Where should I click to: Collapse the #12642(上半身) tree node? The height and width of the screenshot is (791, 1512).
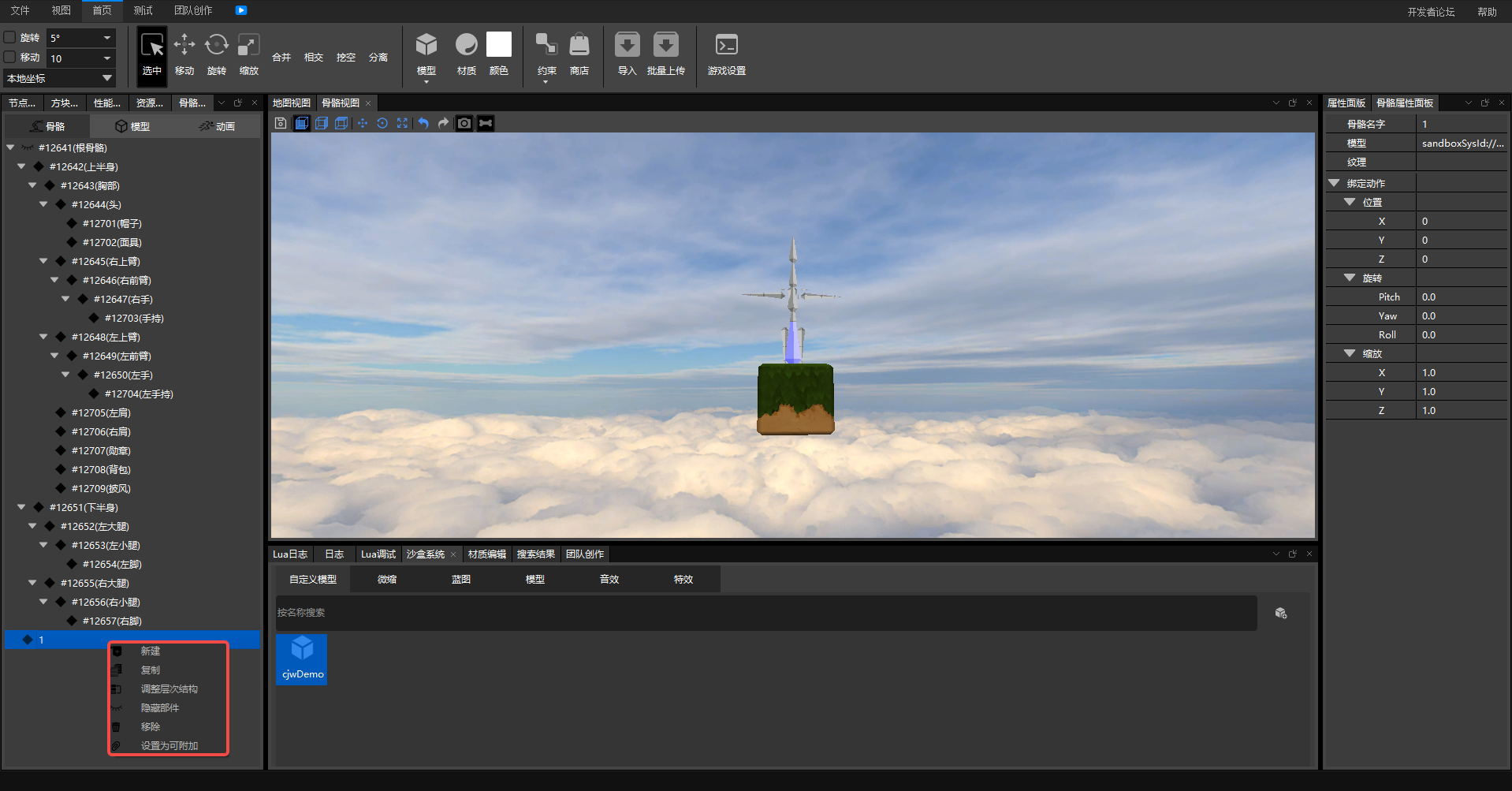(x=21, y=166)
